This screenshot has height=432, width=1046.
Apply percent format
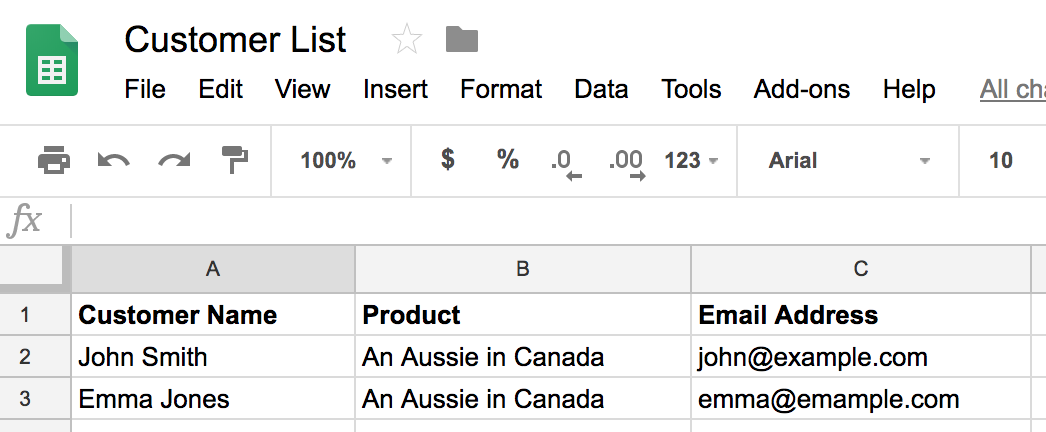(x=508, y=159)
